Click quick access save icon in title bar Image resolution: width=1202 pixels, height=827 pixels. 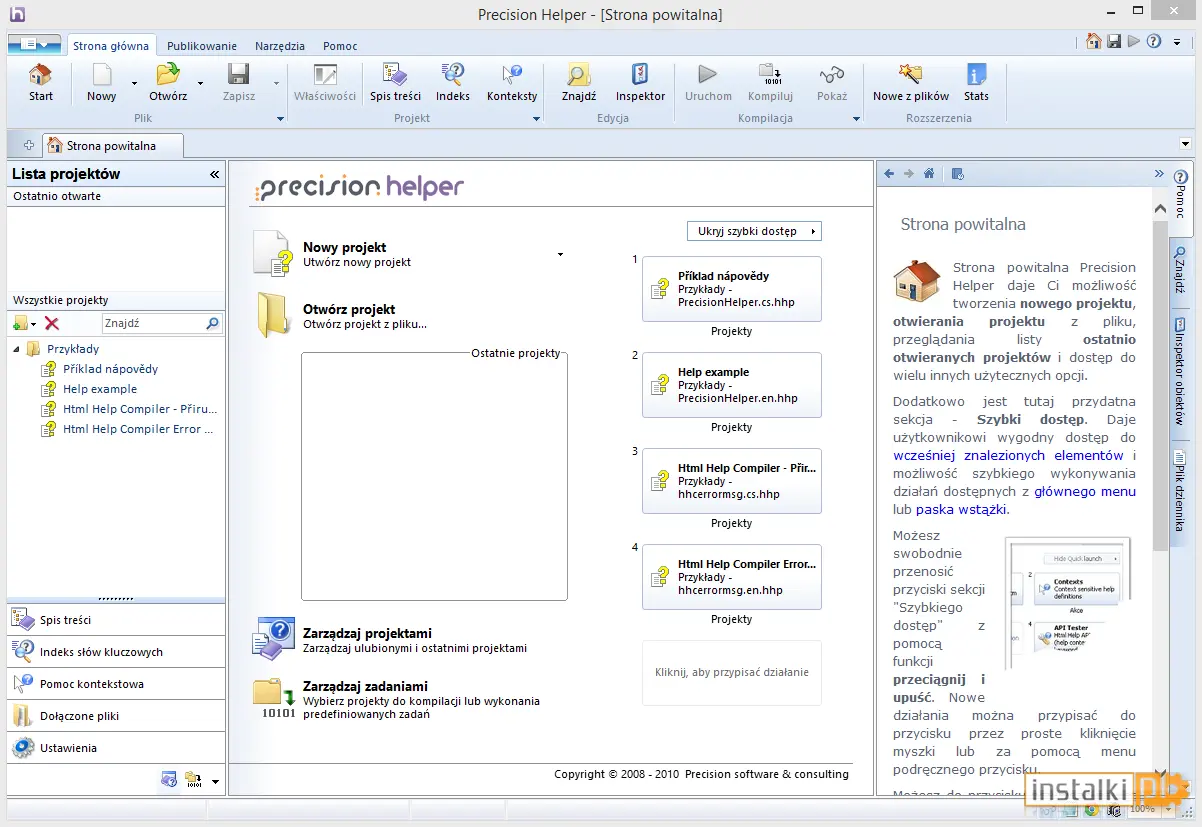click(1114, 41)
